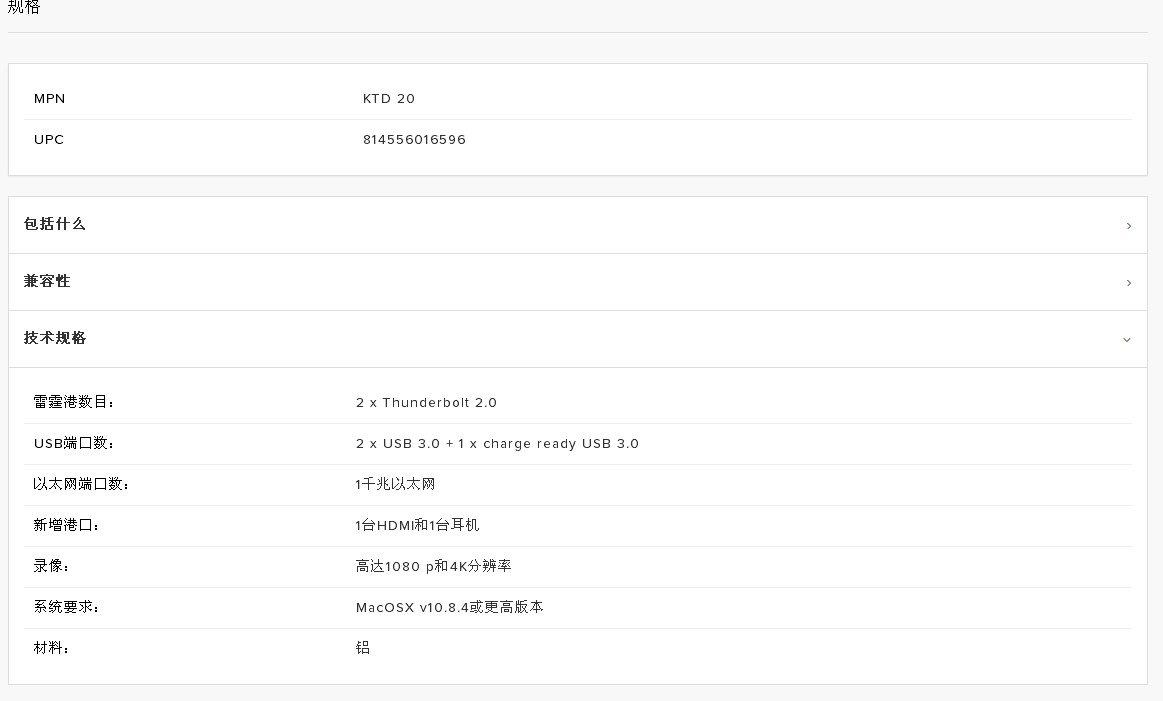Click the 录像 label
The width and height of the screenshot is (1163, 701).
(51, 566)
